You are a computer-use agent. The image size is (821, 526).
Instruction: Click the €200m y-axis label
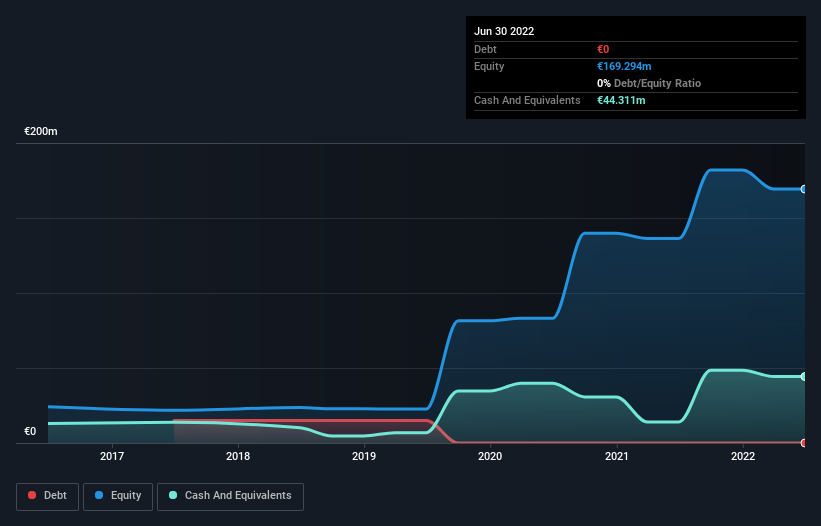[41, 131]
